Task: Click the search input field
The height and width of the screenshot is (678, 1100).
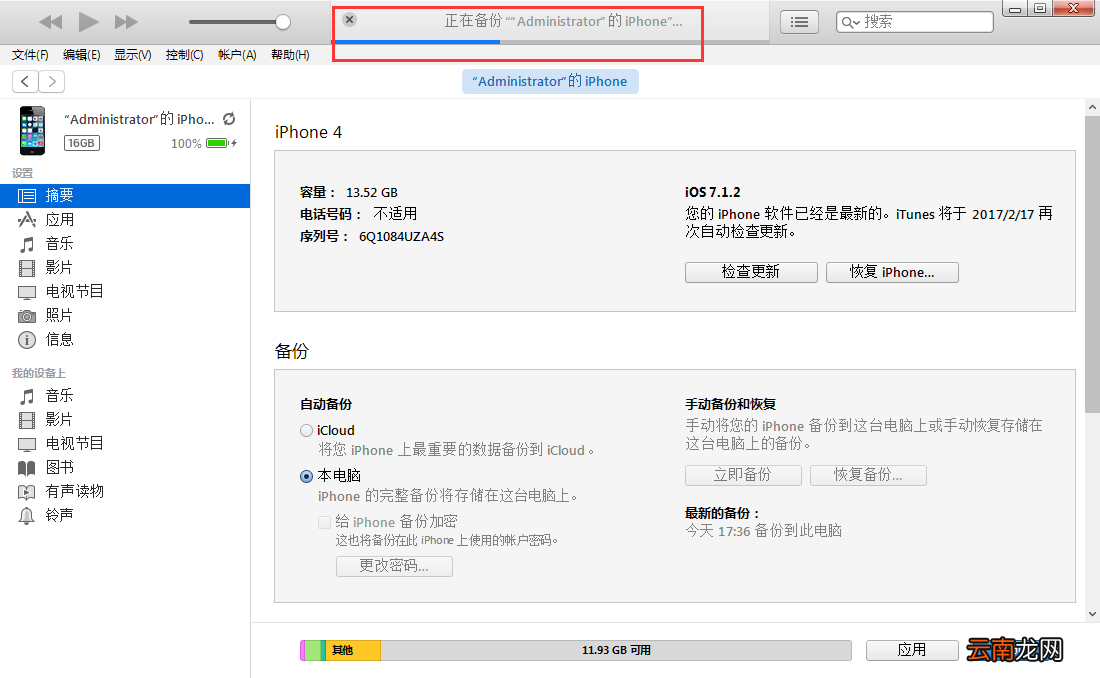Action: [915, 22]
